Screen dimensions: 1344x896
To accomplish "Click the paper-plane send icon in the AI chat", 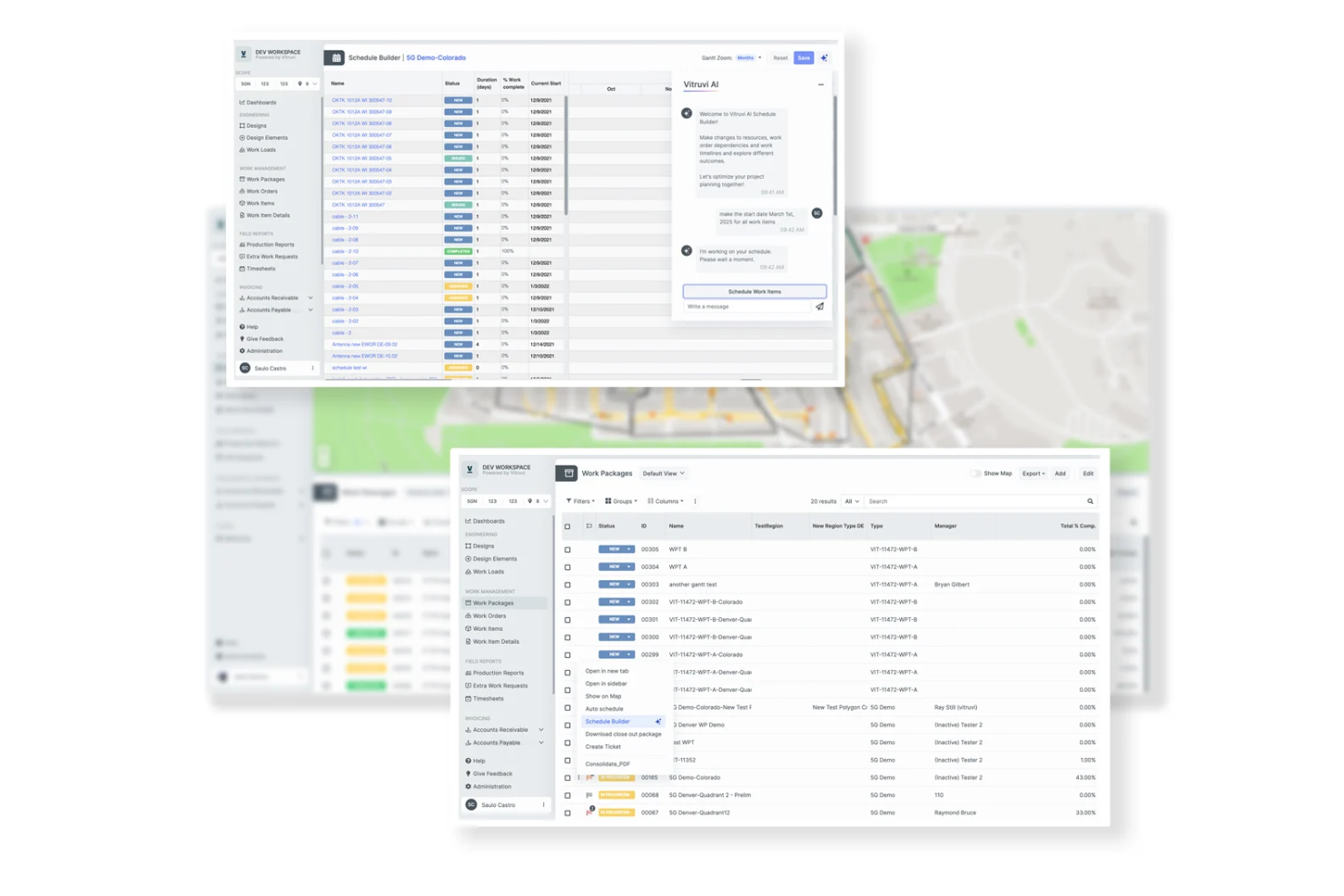I will [x=820, y=307].
